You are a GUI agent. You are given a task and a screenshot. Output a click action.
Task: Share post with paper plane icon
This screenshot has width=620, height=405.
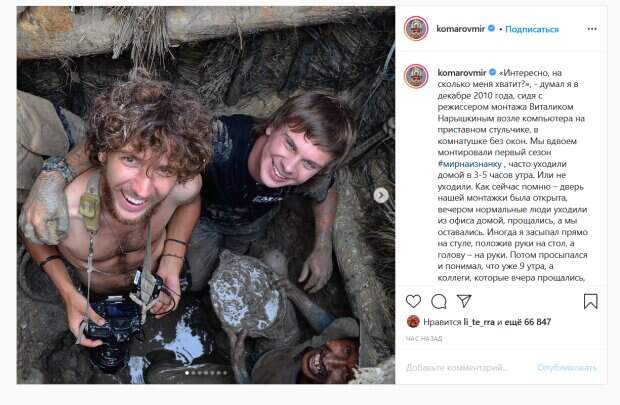coord(463,301)
